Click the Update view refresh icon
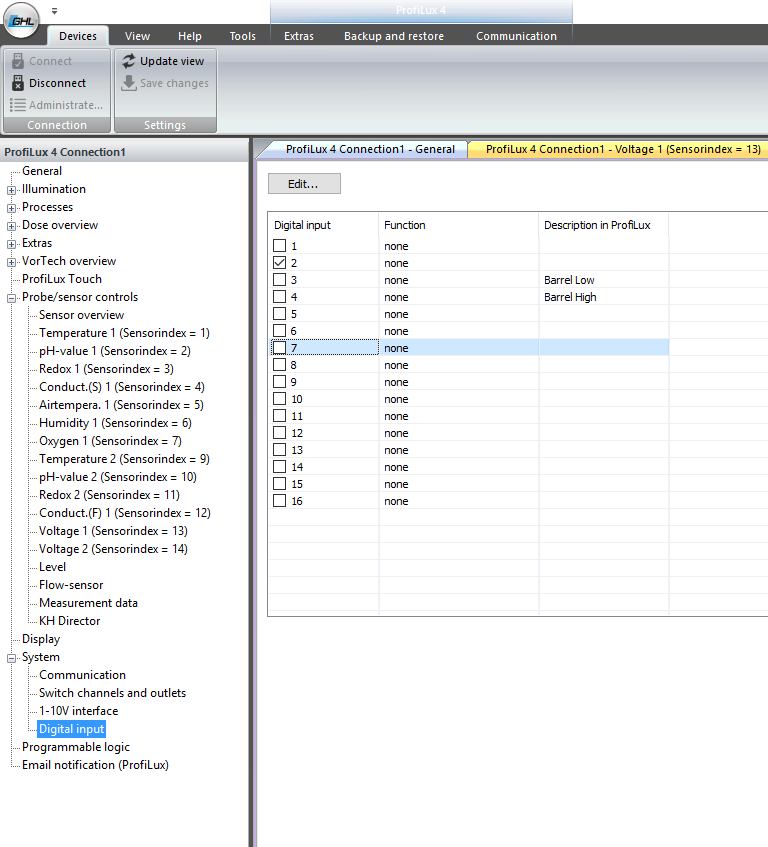 (129, 61)
